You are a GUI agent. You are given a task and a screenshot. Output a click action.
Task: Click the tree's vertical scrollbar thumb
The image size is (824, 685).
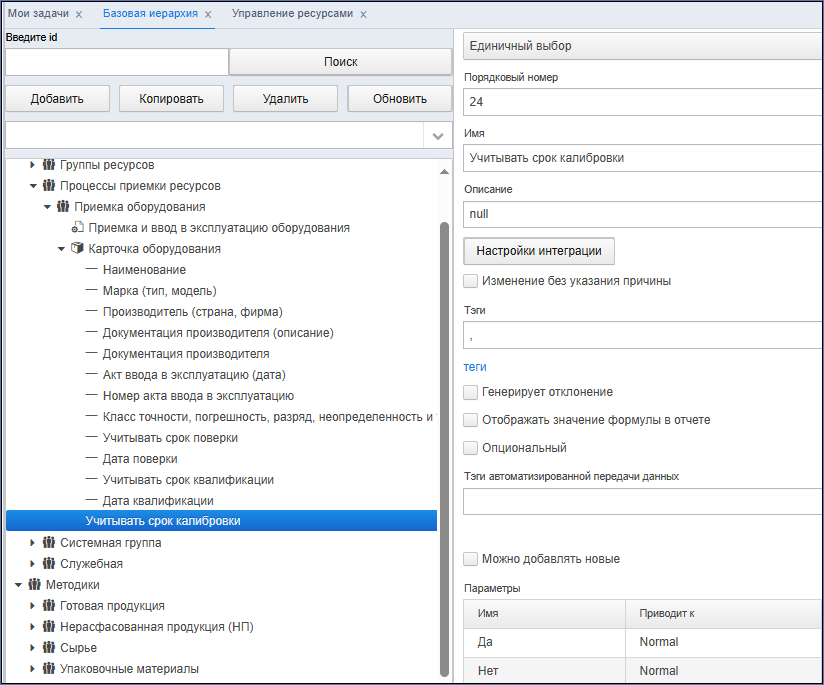(444, 449)
